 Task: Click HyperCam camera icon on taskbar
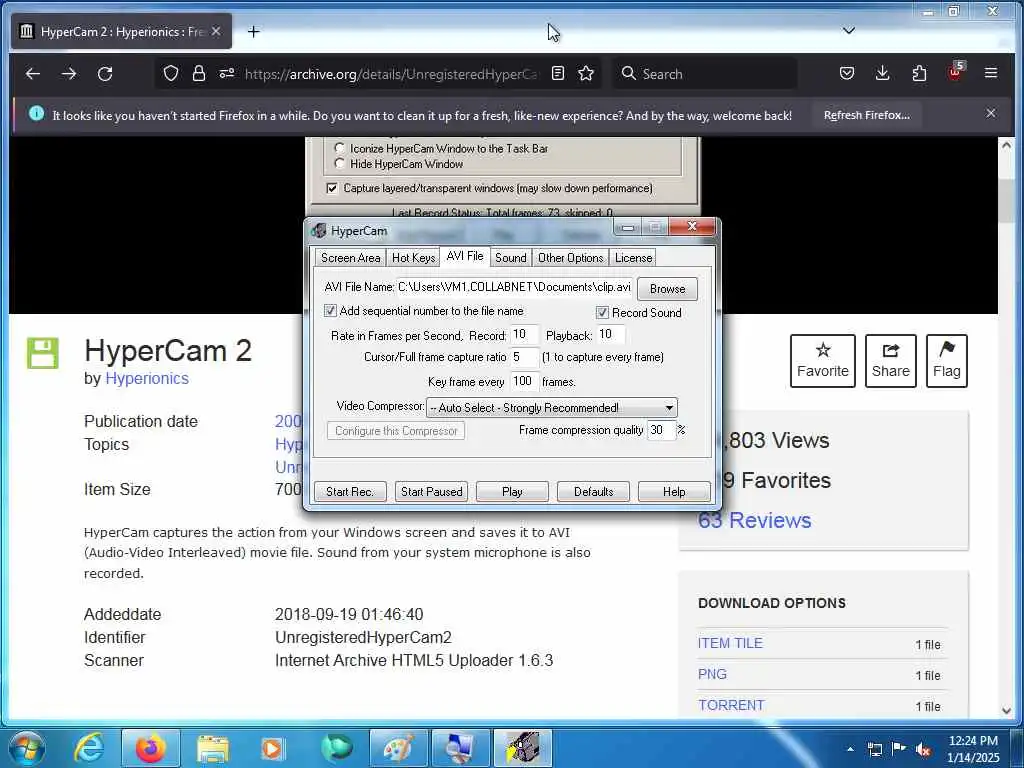tap(522, 748)
